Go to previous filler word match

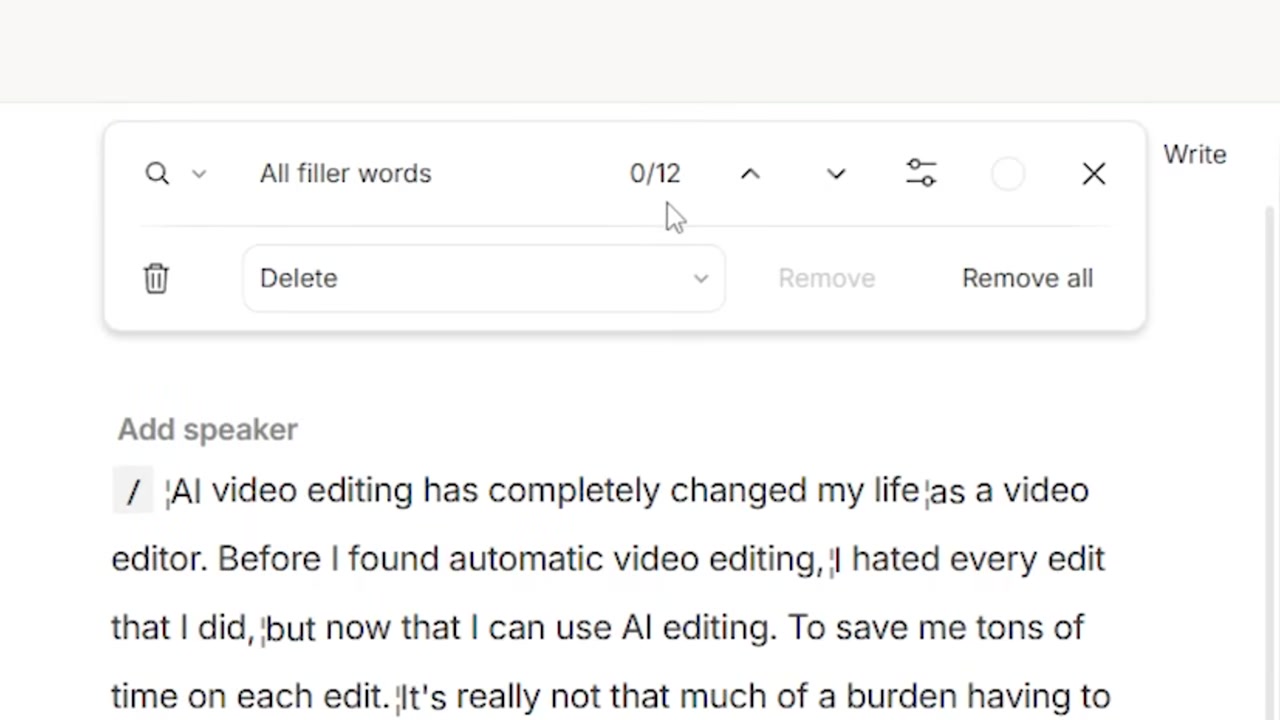pyautogui.click(x=750, y=174)
